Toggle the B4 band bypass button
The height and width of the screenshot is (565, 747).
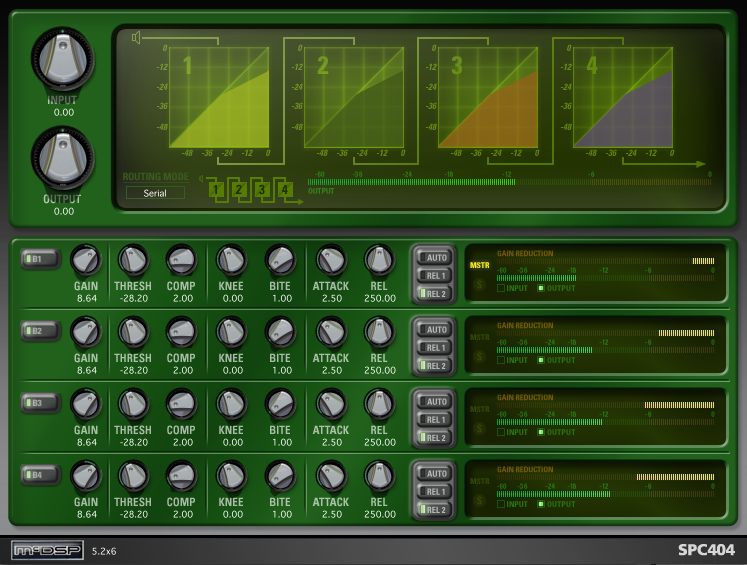pos(40,475)
